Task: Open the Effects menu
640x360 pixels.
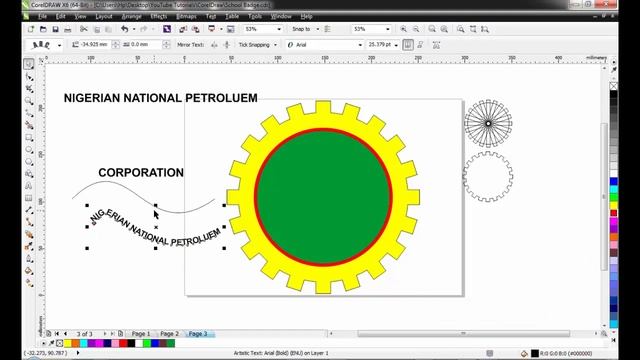Action: (159, 16)
